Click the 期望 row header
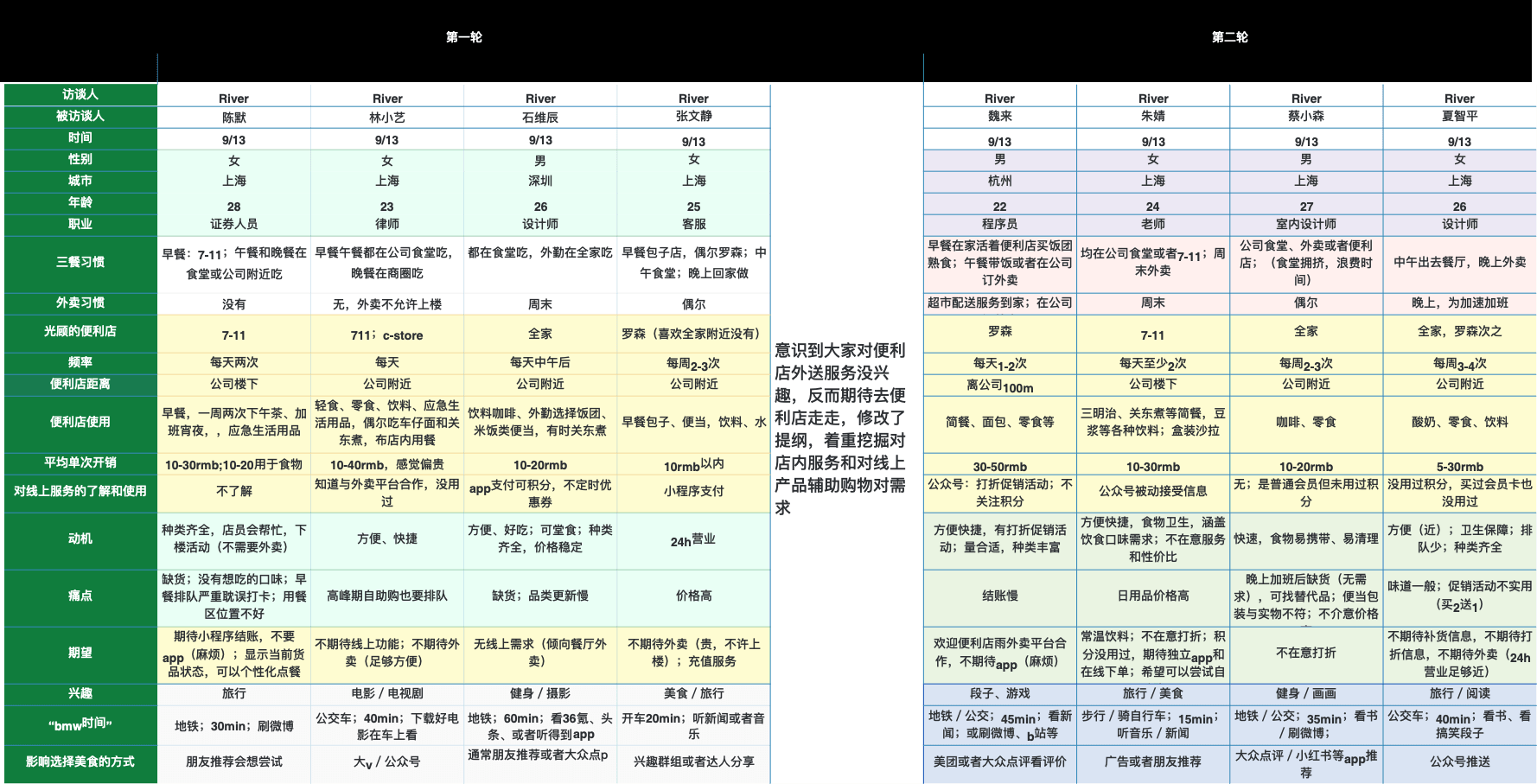Viewport: 1537px width, 784px height. 80,653
